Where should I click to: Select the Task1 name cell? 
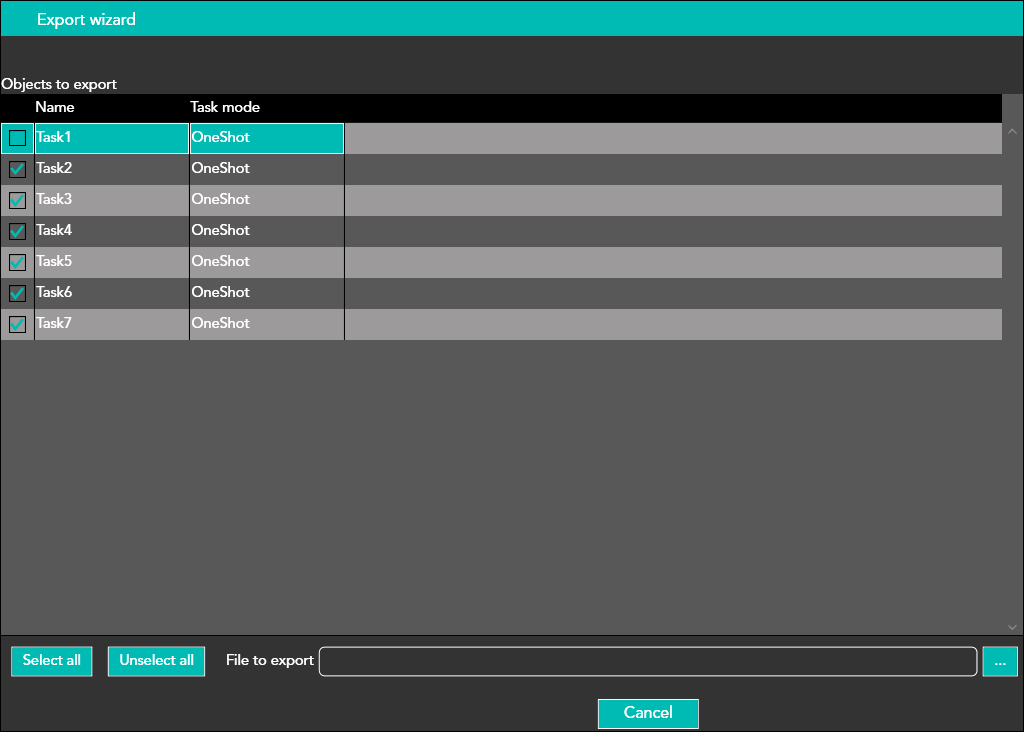111,138
